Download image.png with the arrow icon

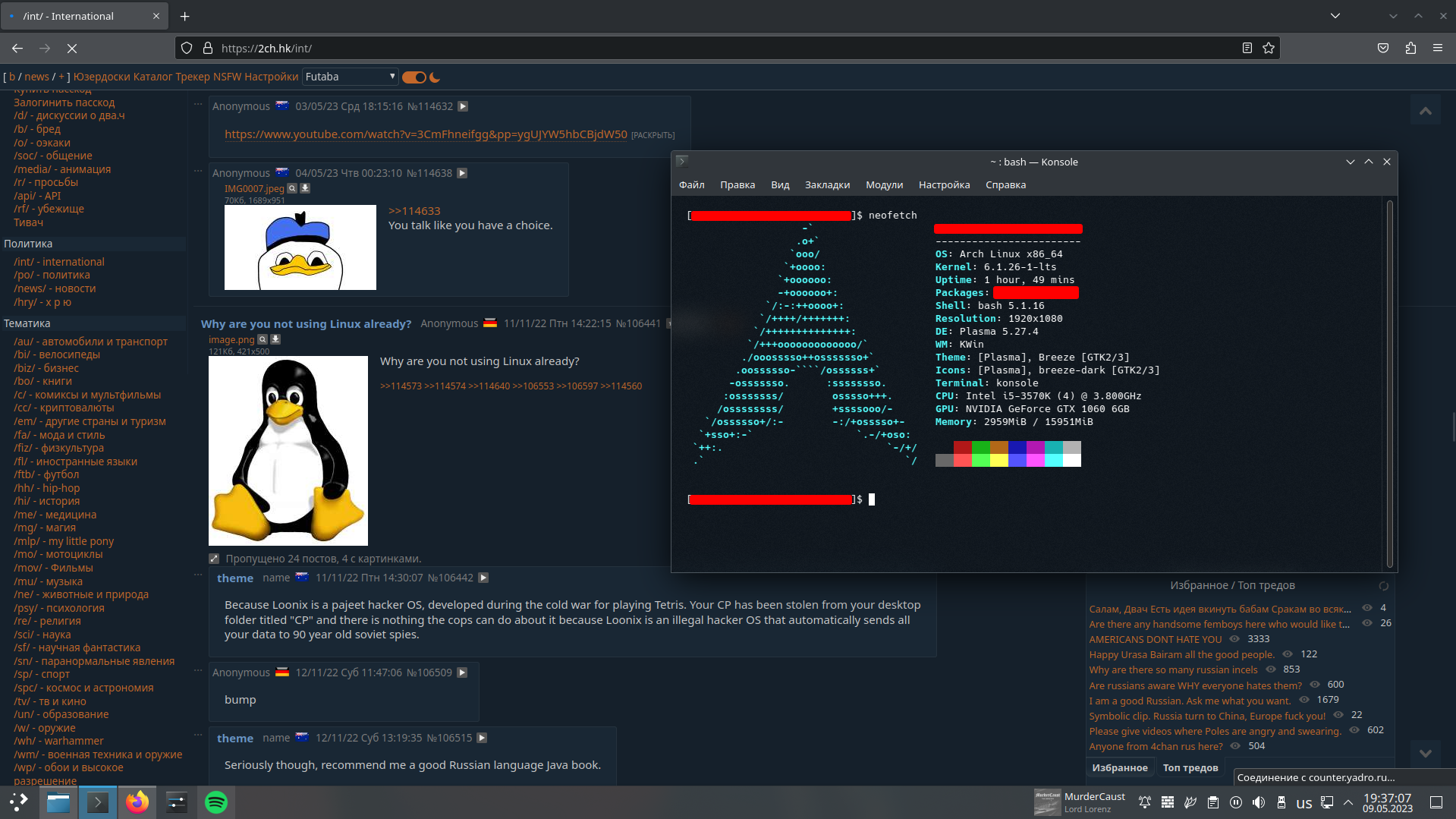275,339
